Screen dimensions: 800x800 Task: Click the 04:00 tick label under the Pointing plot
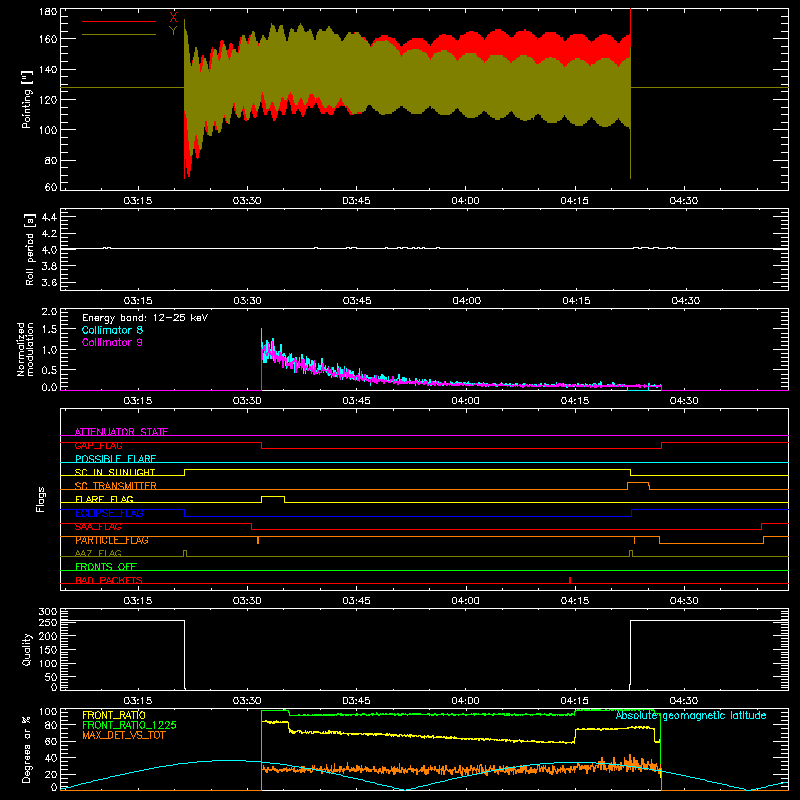(x=465, y=201)
